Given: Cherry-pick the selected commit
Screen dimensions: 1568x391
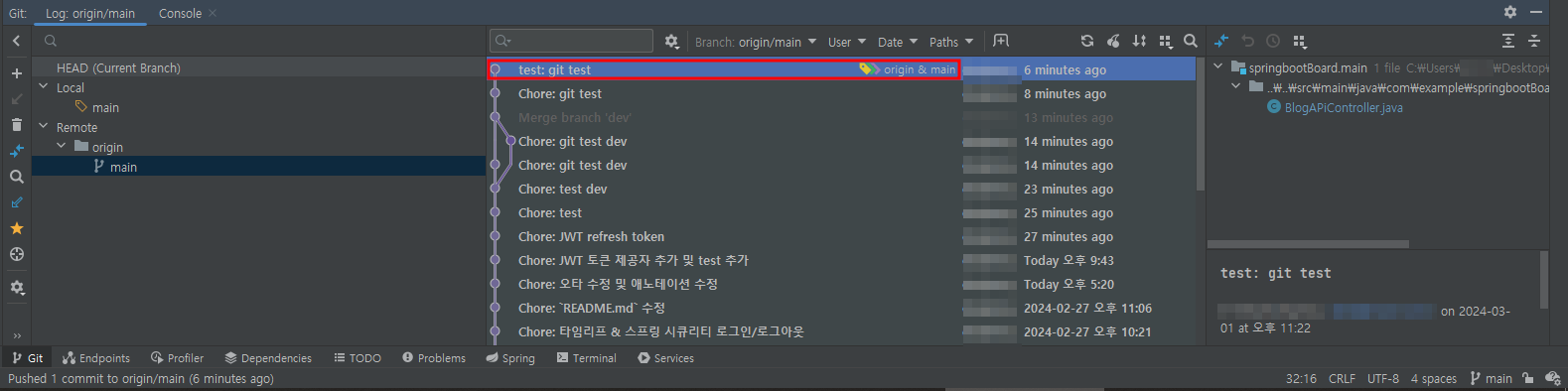Looking at the screenshot, I should [1113, 41].
